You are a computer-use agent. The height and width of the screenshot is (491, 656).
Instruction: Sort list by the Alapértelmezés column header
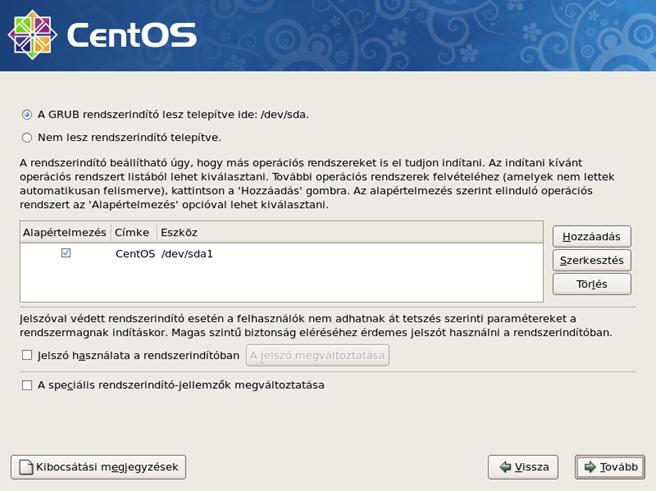pyautogui.click(x=64, y=232)
